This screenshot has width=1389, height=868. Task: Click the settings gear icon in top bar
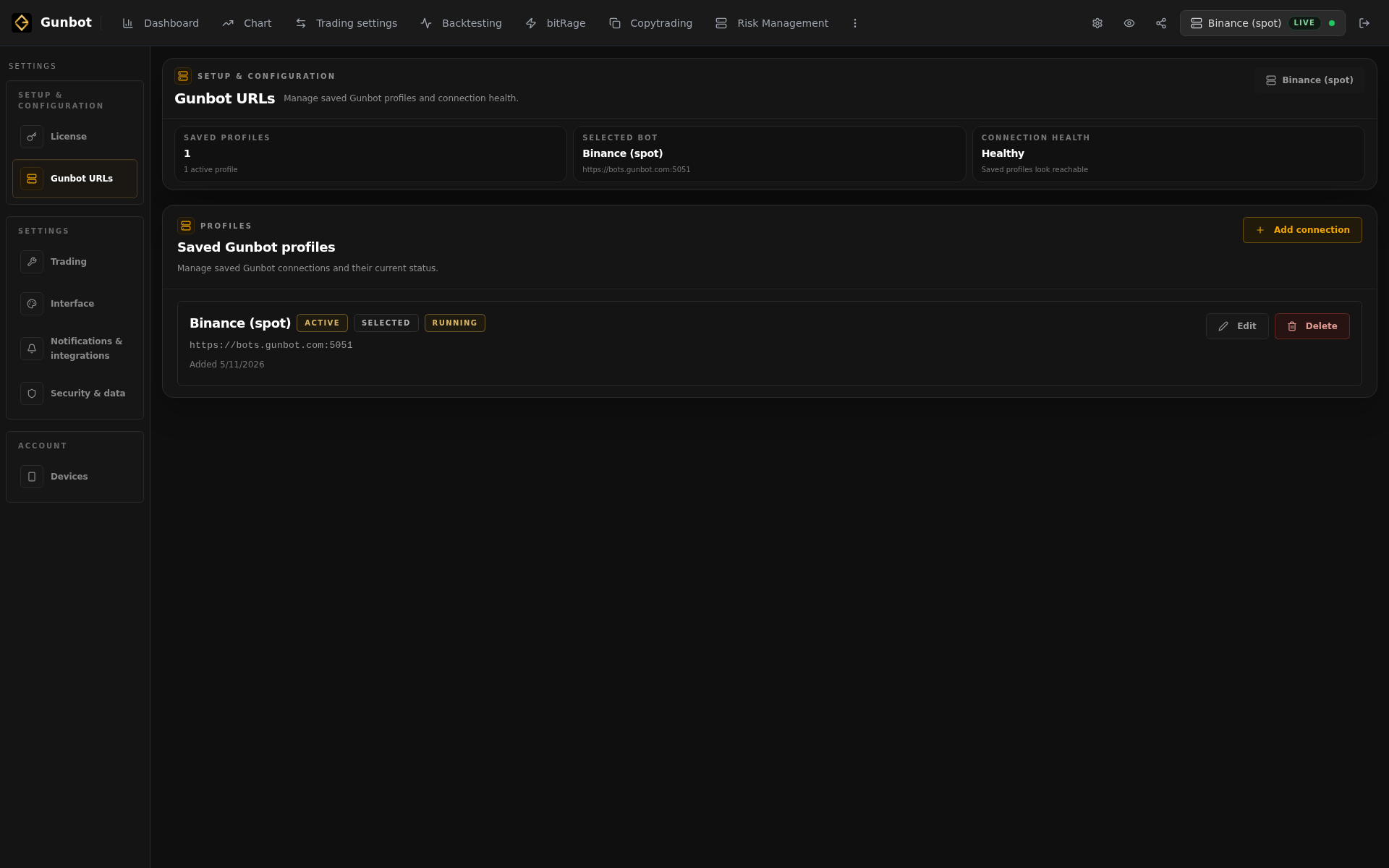pos(1097,23)
